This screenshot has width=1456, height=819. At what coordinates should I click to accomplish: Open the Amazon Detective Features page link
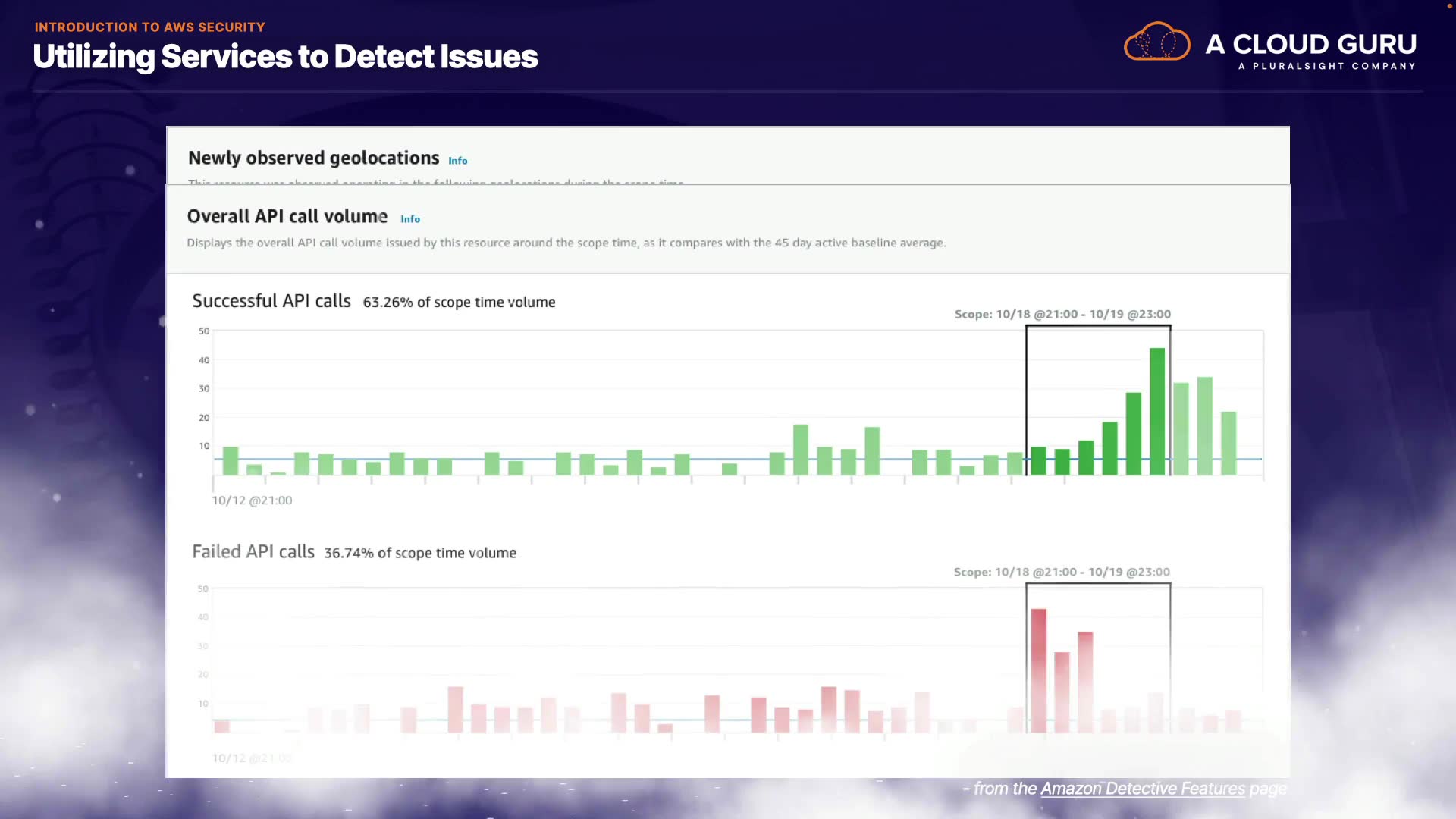click(x=1142, y=789)
